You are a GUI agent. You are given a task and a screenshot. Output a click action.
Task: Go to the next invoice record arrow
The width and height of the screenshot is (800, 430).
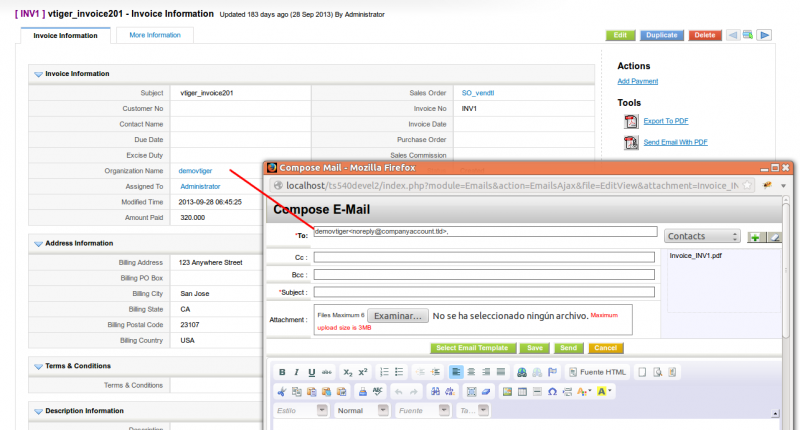[x=764, y=35]
